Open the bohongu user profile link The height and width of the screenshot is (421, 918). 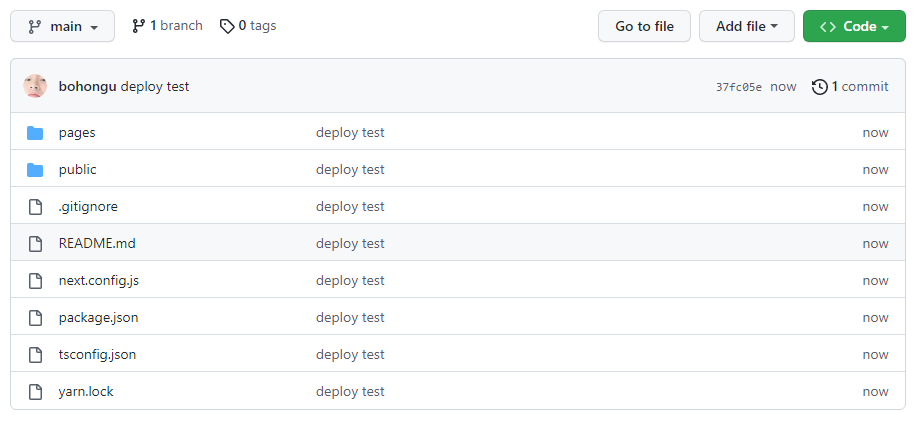point(87,87)
